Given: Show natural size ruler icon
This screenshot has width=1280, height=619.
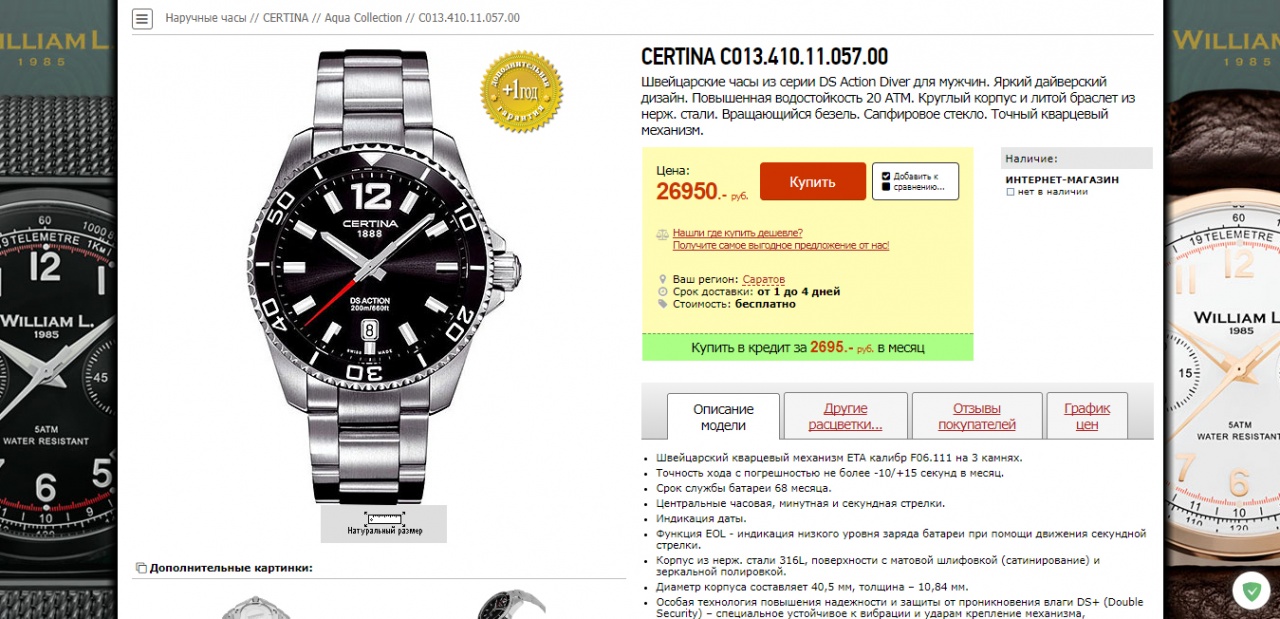Looking at the screenshot, I should coord(384,518).
